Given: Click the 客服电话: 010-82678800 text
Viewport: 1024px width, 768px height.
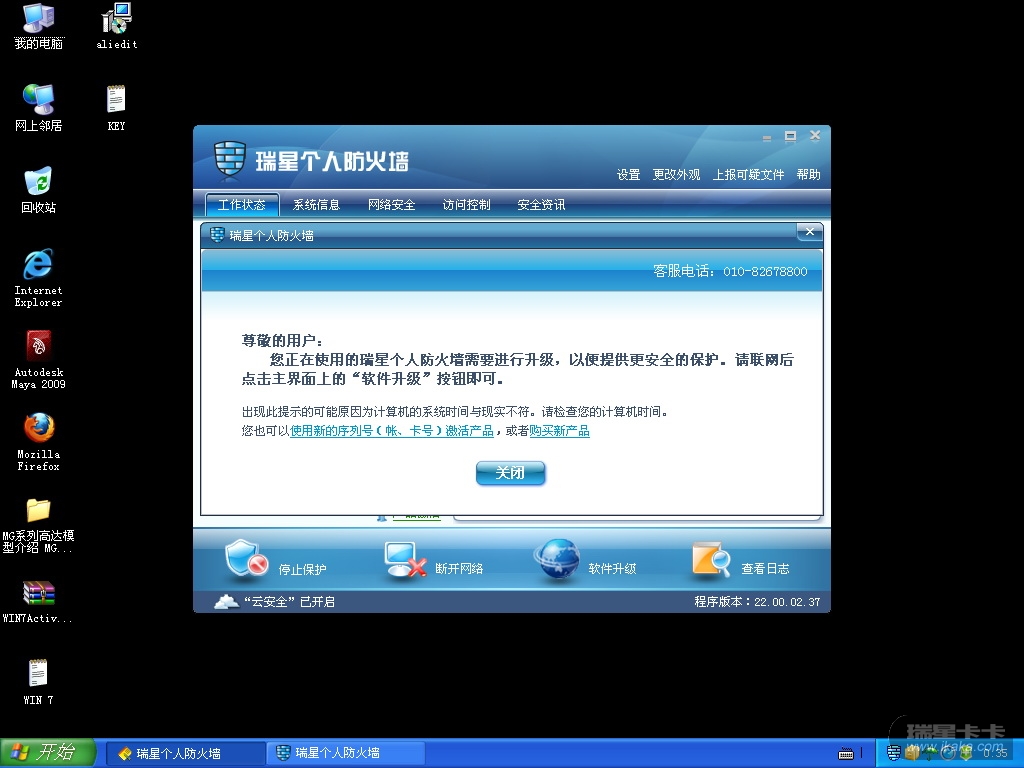Looking at the screenshot, I should 730,271.
